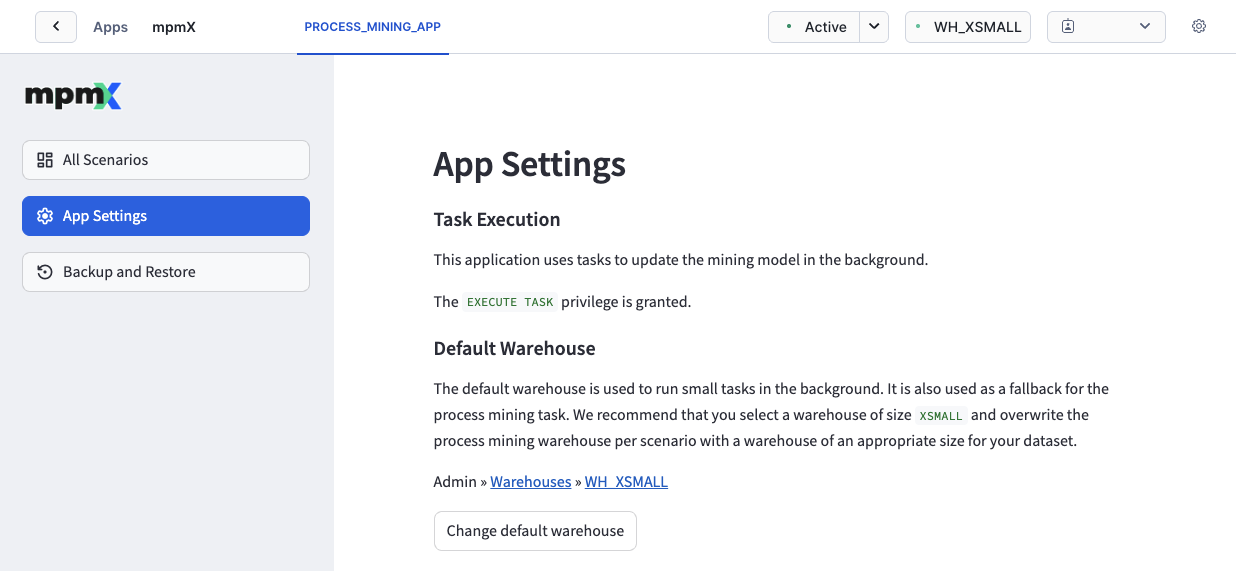This screenshot has height=571, width=1236.
Task: Click the gear icon beside App Settings
Action: [x=45, y=216]
